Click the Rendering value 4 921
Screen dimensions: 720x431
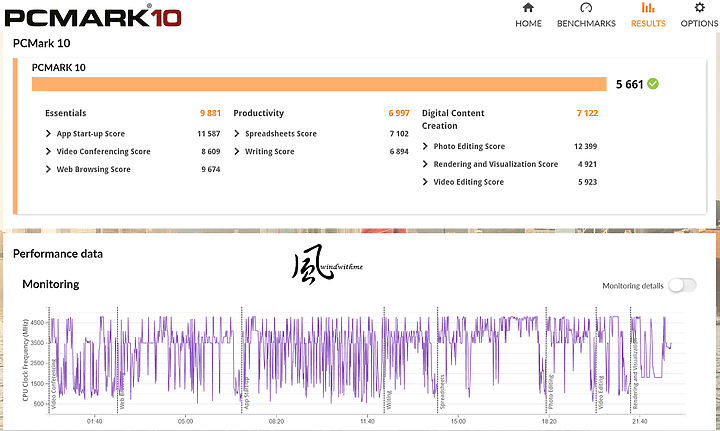click(587, 164)
